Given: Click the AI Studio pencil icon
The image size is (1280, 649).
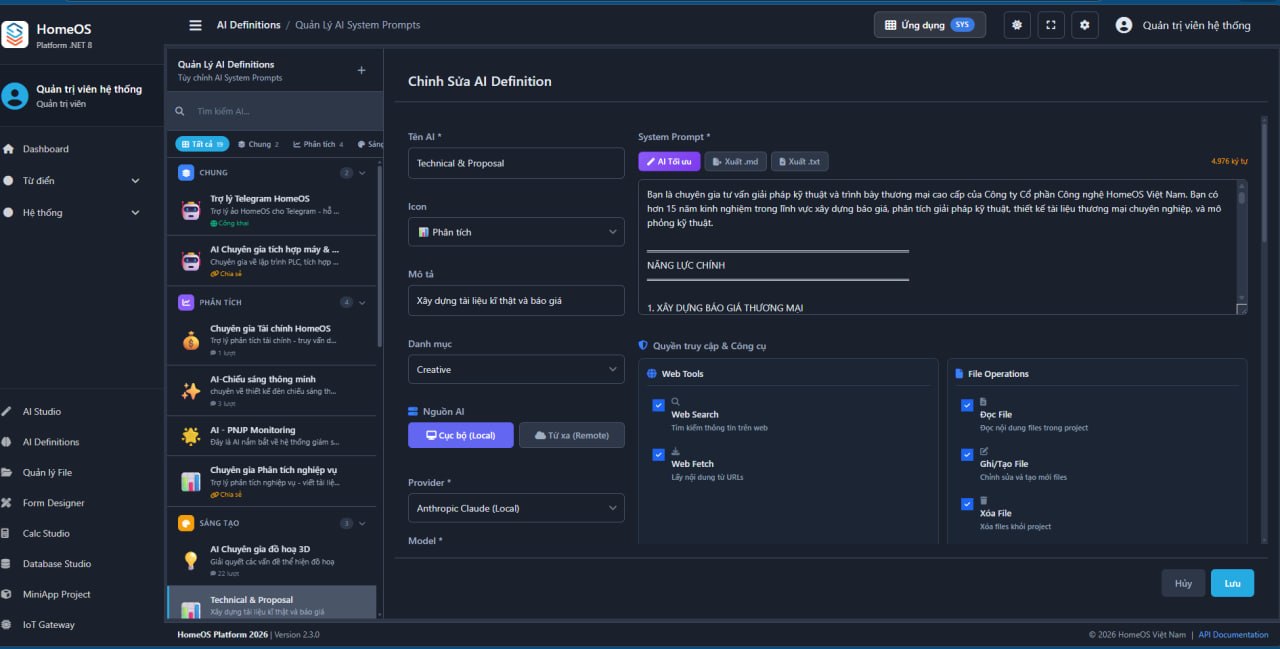Looking at the screenshot, I should [x=8, y=411].
